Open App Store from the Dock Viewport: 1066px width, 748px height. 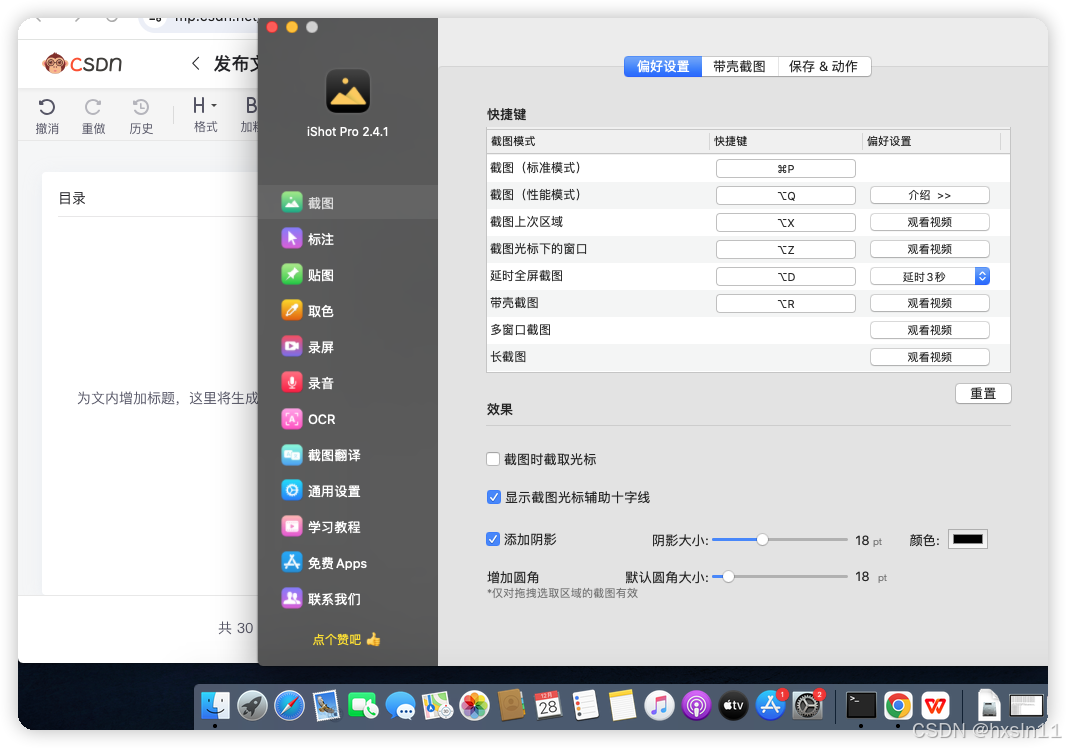pyautogui.click(x=770, y=705)
